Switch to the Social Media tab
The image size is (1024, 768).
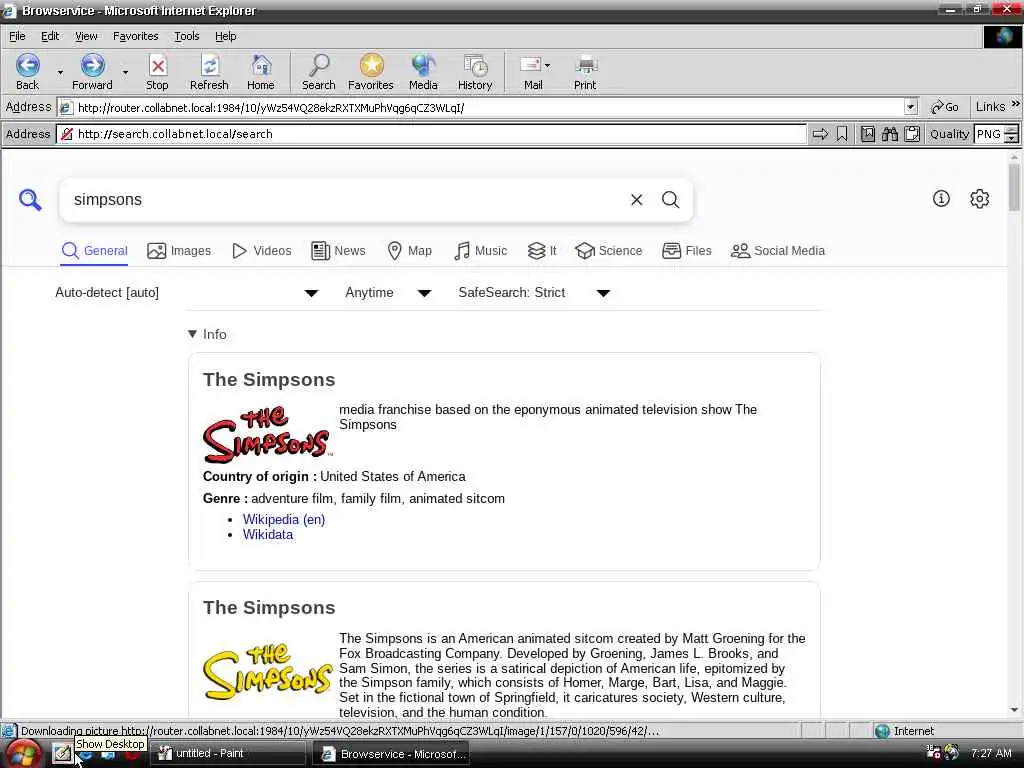tap(778, 251)
